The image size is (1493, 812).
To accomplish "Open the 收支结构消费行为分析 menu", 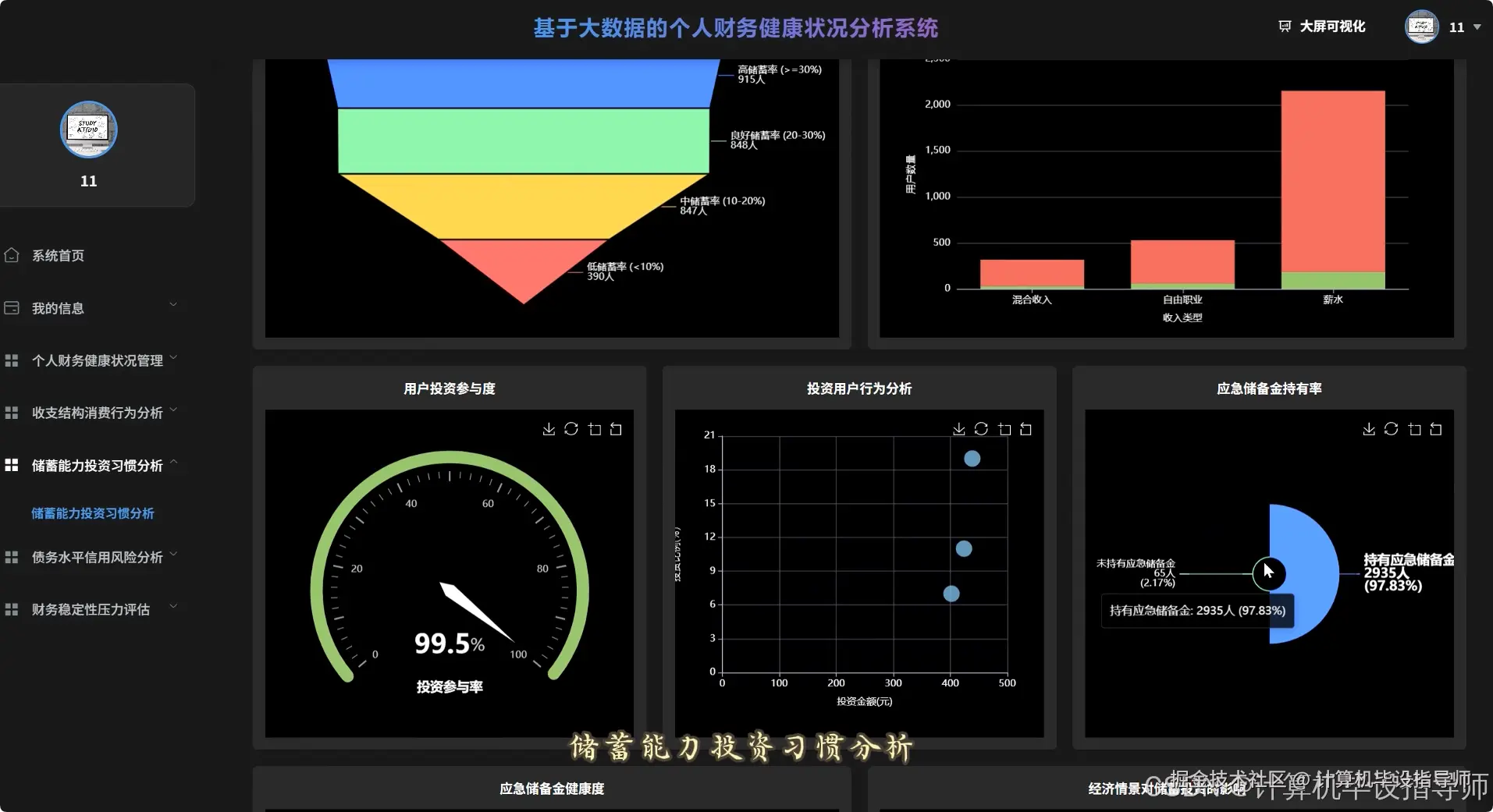I will click(x=97, y=412).
